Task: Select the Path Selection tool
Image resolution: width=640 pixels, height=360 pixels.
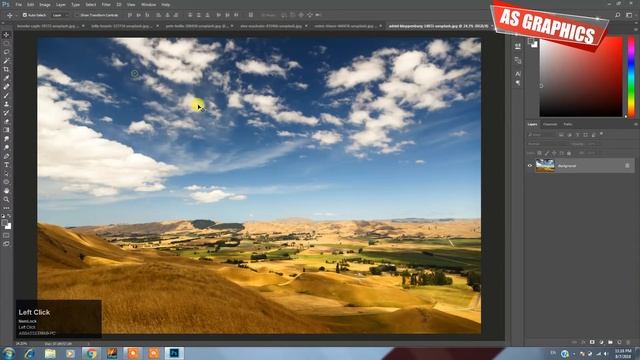Action: pos(6,173)
